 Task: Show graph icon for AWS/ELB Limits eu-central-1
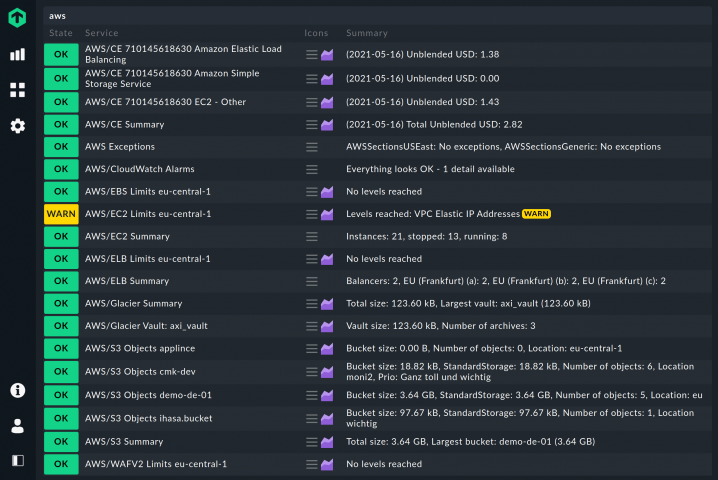pos(327,259)
